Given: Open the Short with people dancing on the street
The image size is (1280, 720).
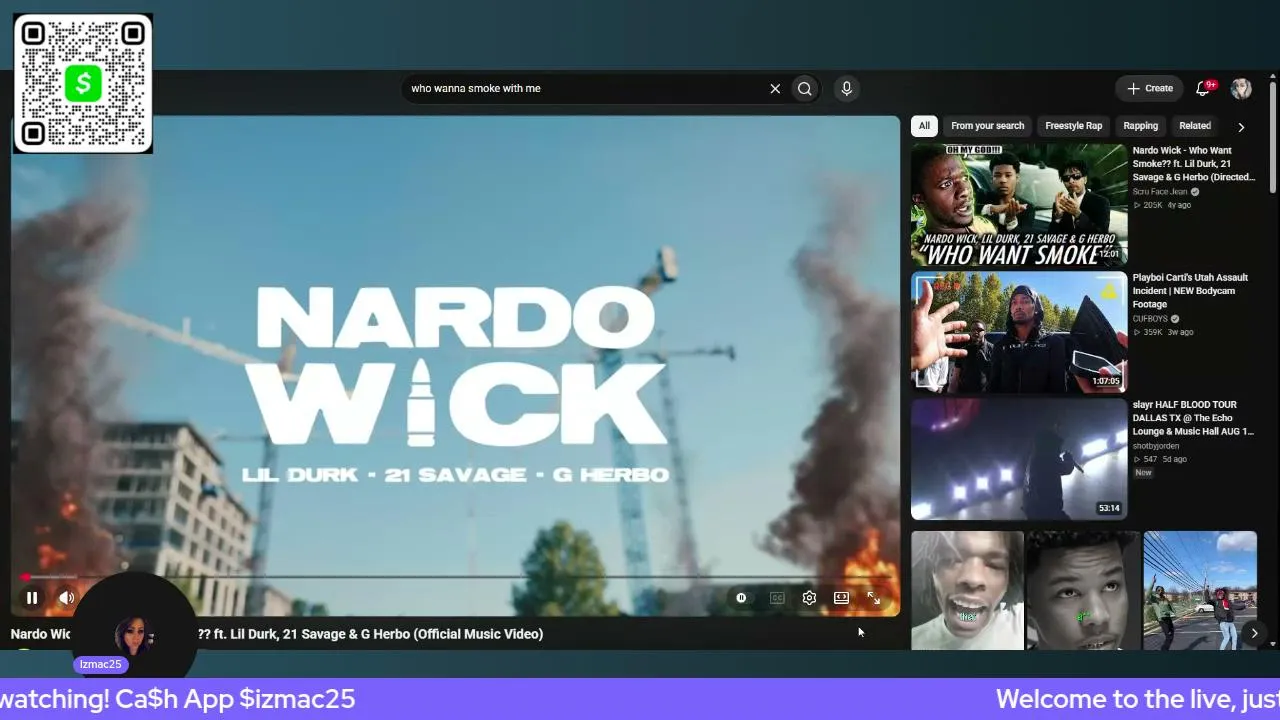Looking at the screenshot, I should click(1200, 590).
